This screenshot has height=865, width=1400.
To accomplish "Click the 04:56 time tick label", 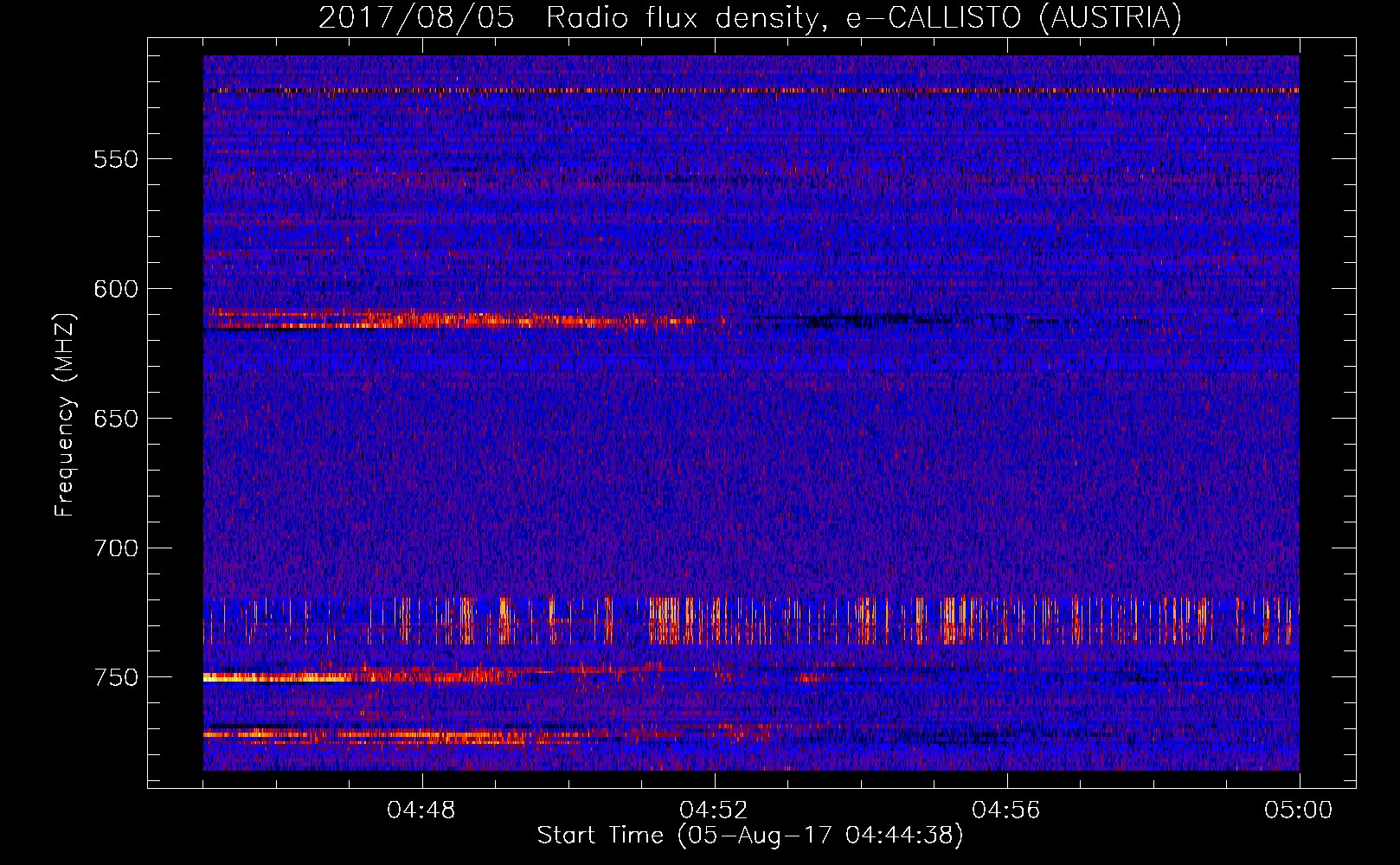I will pos(1006,811).
